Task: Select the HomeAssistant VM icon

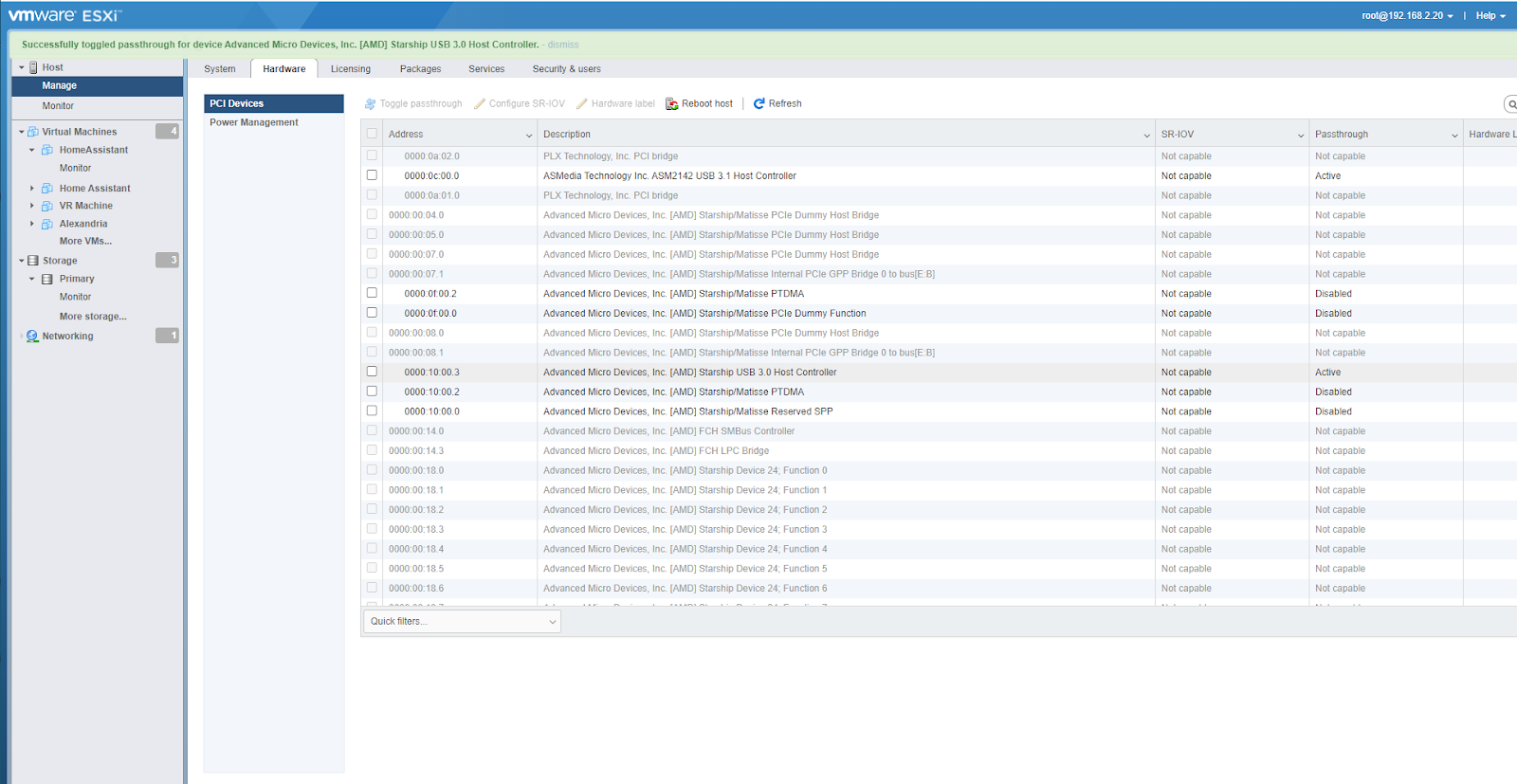Action: click(47, 150)
